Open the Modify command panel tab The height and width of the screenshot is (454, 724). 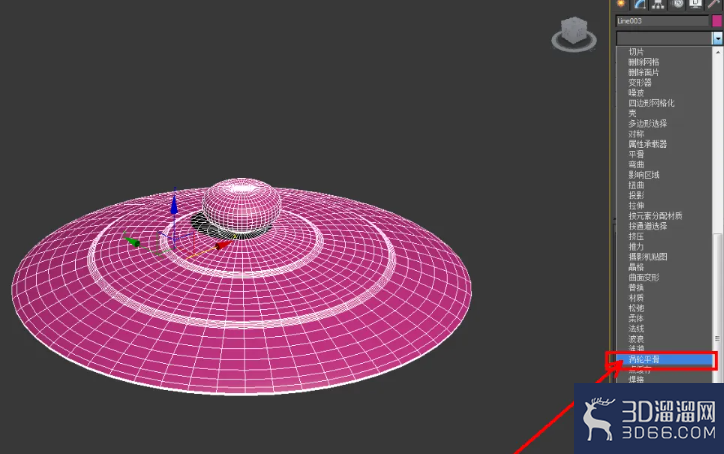[640, 4]
